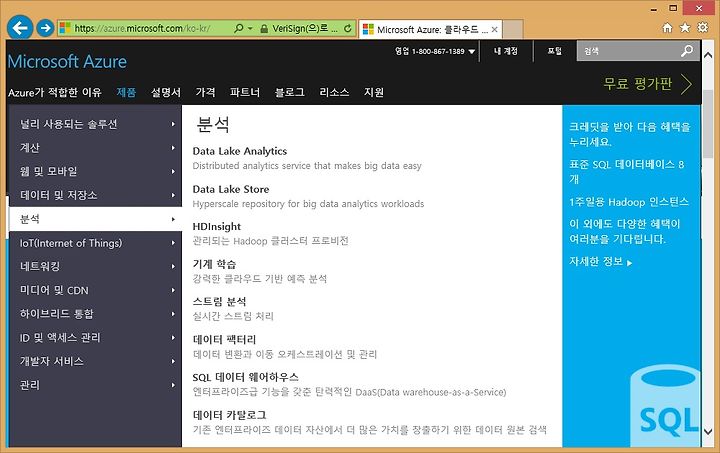Open Data Lake Store link

coord(231,189)
